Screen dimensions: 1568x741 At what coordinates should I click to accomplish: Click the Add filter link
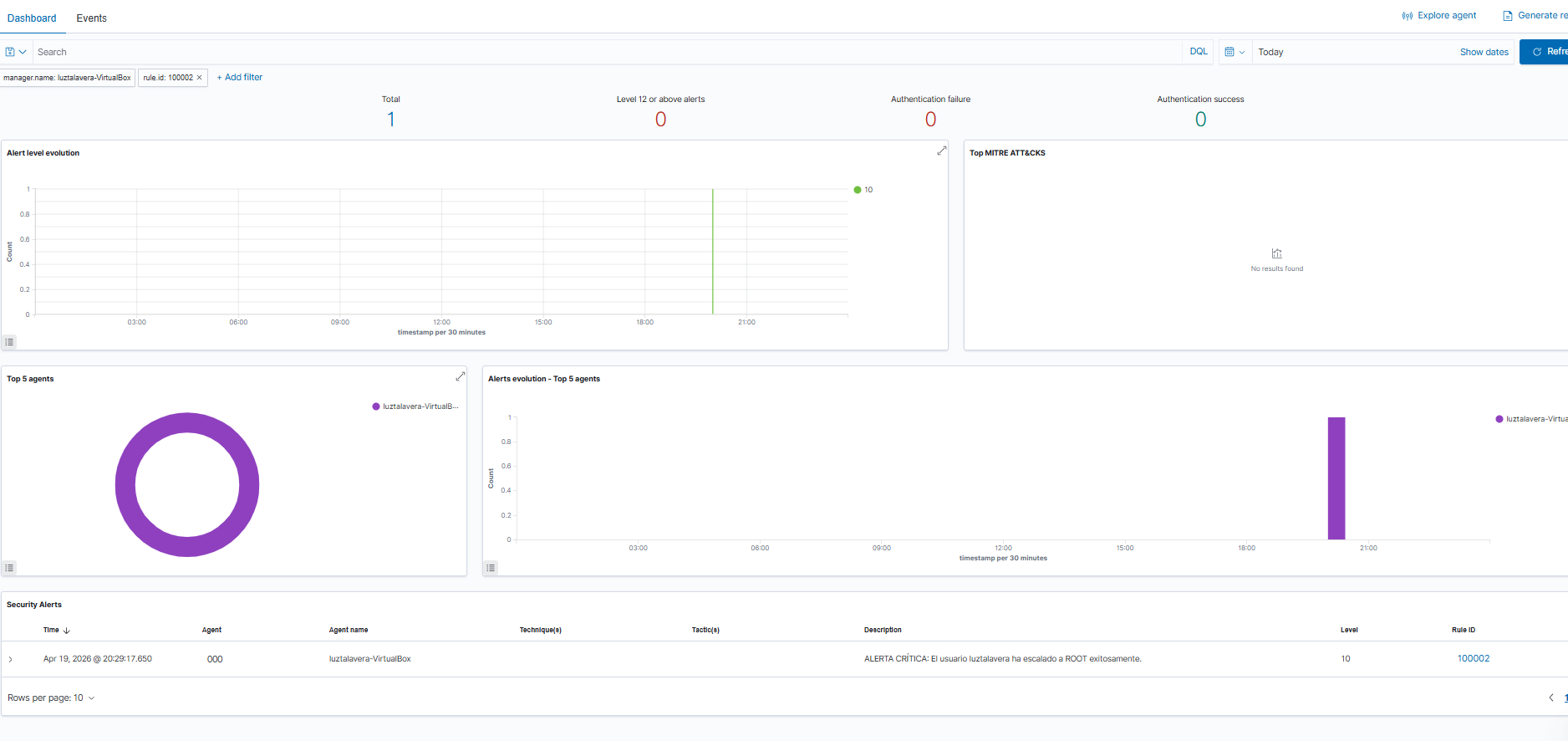coord(240,77)
